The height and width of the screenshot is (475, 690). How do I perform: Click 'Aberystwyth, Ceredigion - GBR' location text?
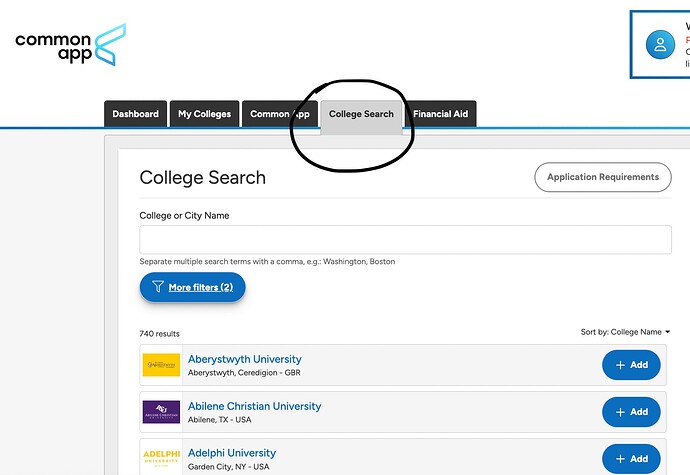coord(244,373)
